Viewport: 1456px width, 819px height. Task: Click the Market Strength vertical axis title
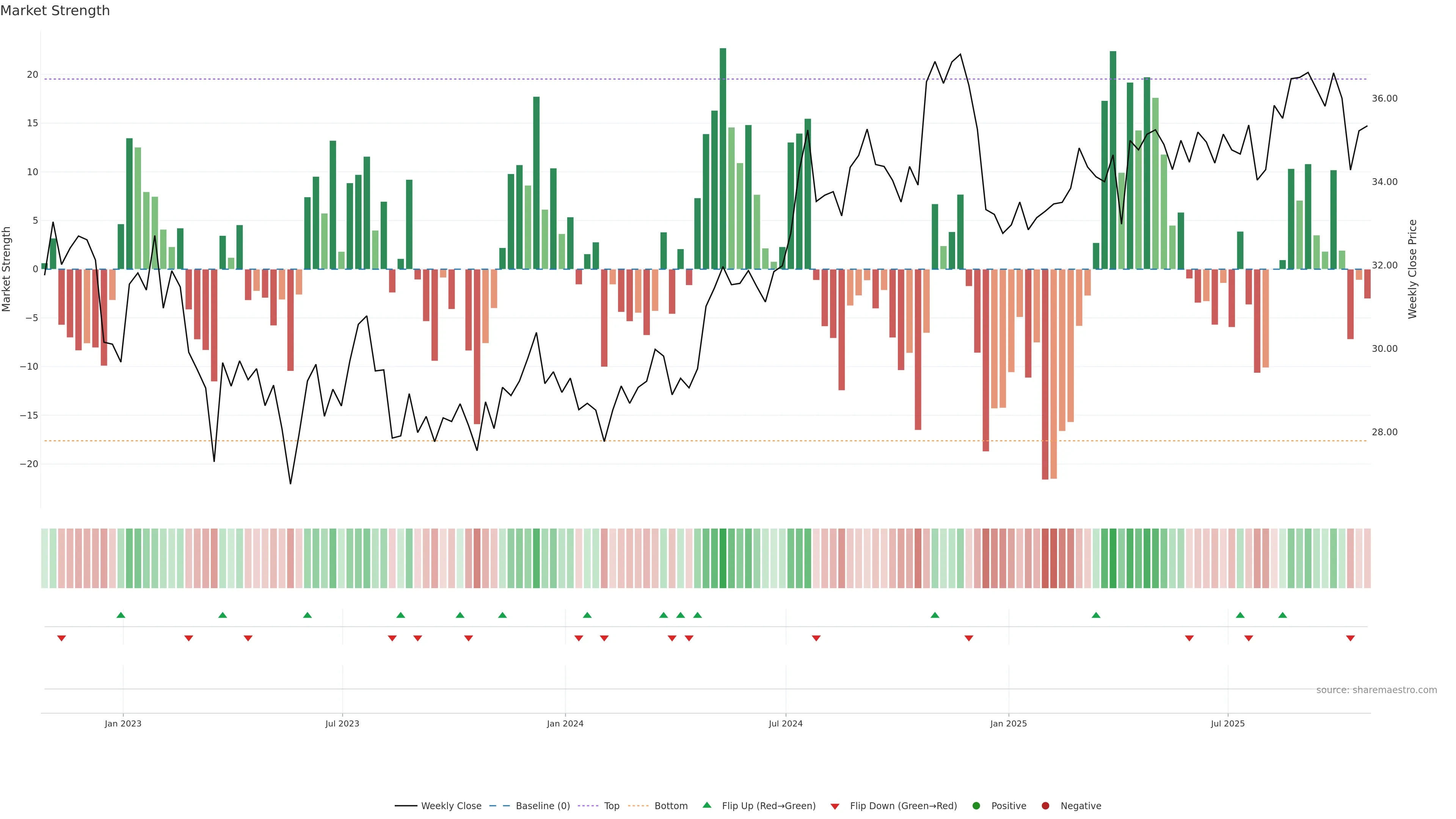(7, 269)
